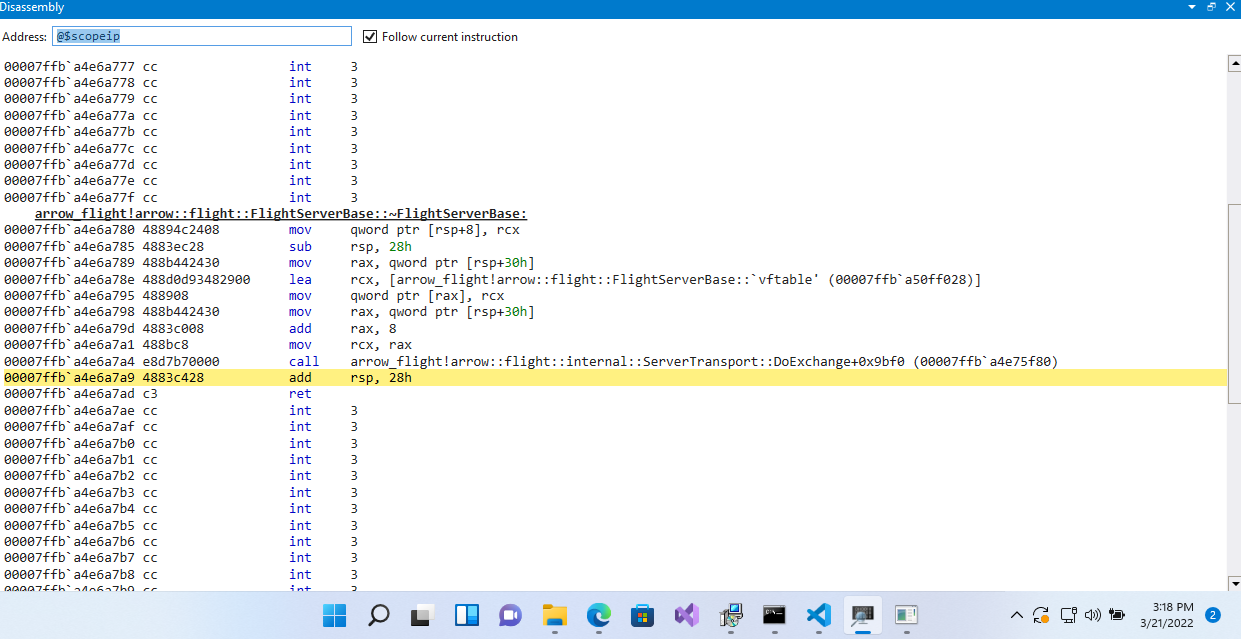Open the clock showing 3:18 PM
This screenshot has height=639, width=1241.
click(x=1165, y=615)
